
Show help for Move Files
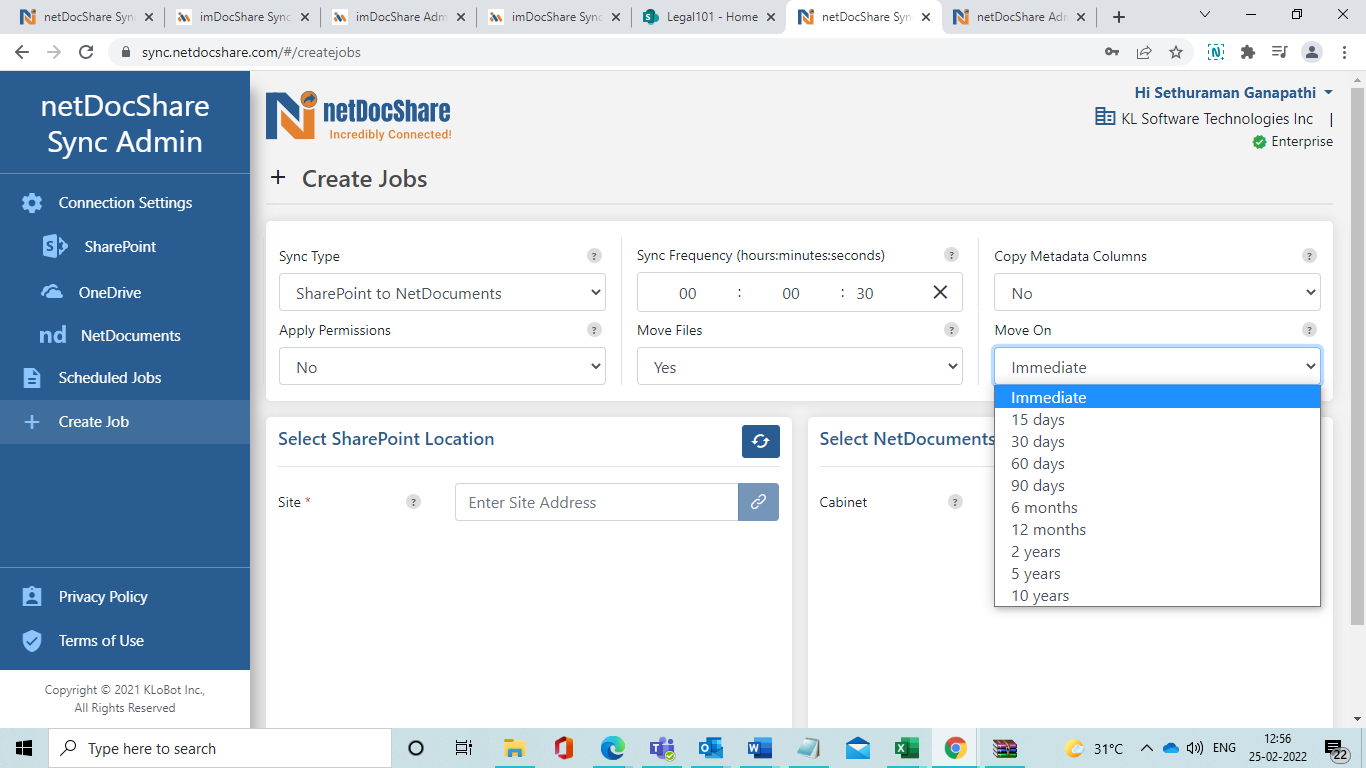951,330
